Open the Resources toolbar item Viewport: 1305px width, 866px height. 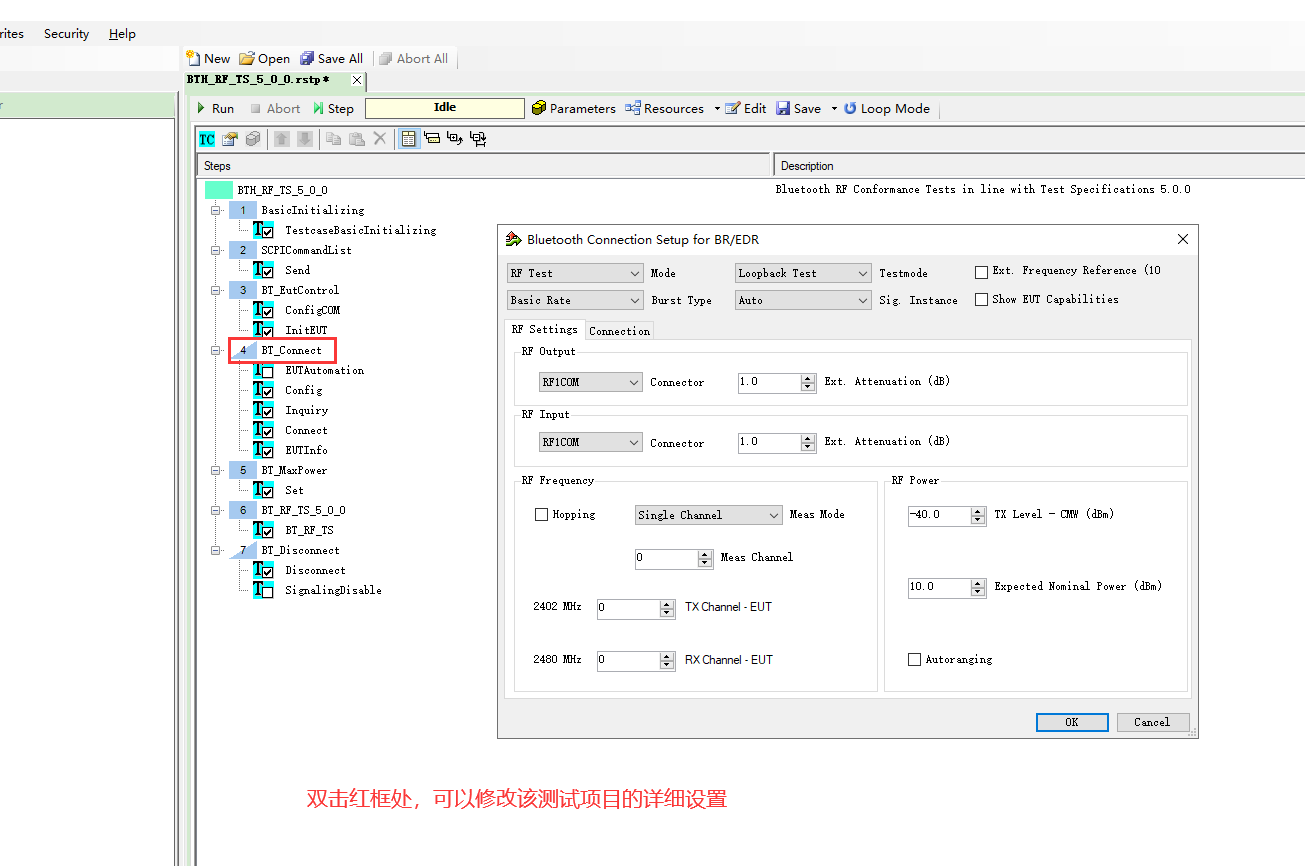(665, 108)
